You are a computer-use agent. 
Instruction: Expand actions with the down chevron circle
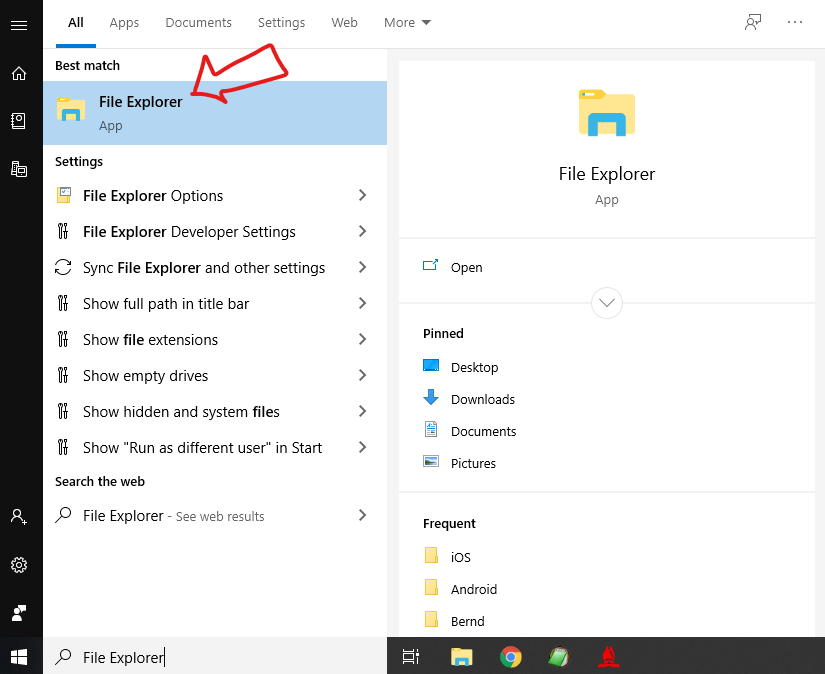click(x=607, y=302)
